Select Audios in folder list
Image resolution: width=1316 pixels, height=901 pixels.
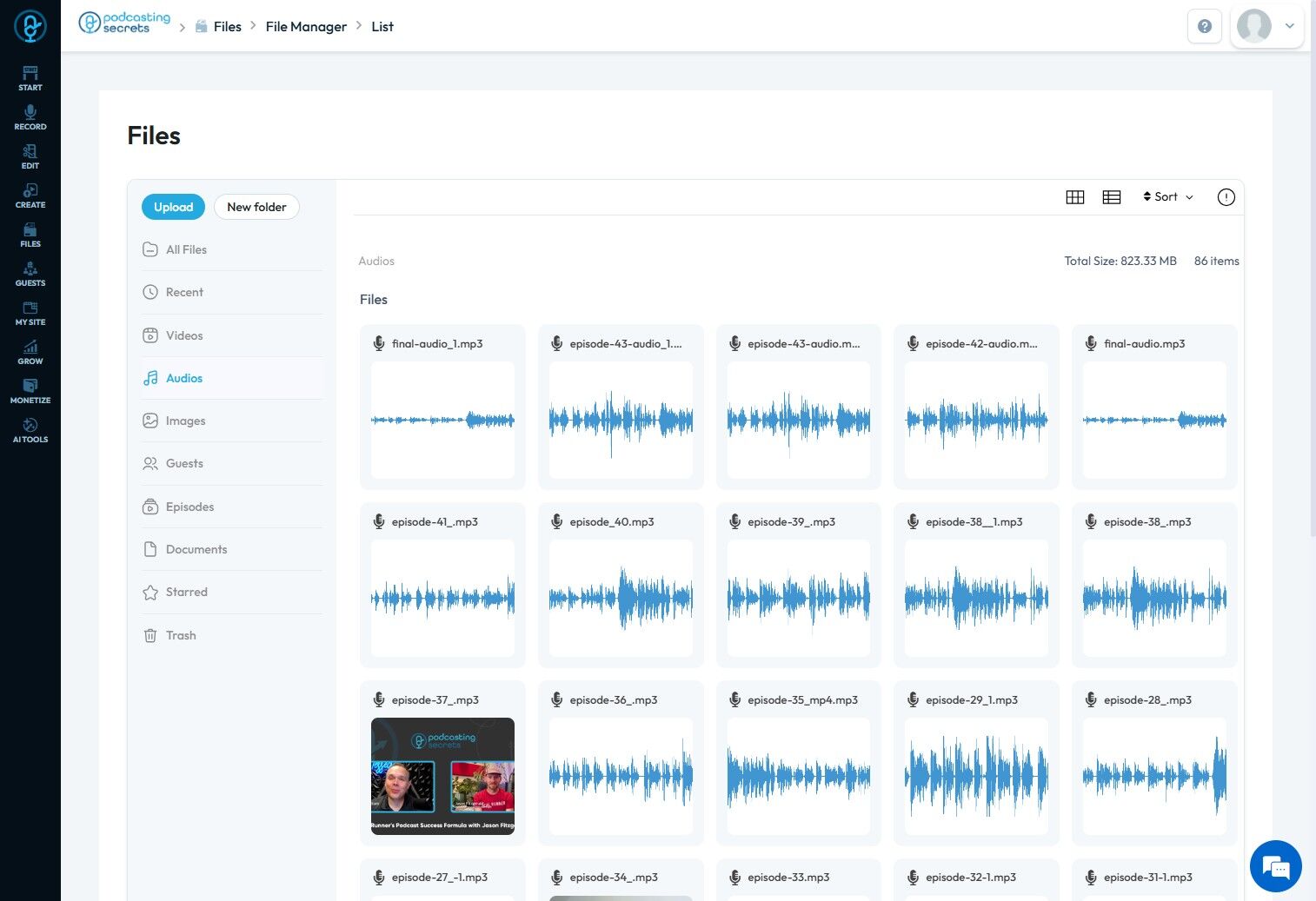[x=232, y=378]
